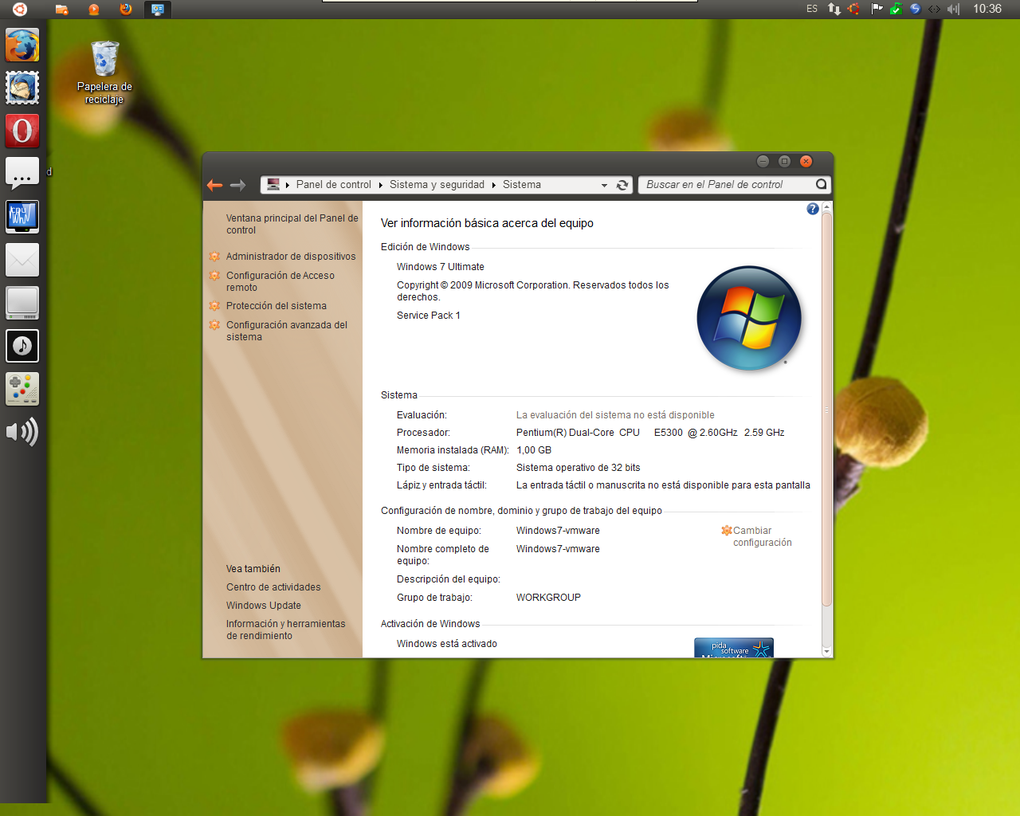Screen dimensions: 1020x816
Task: Open Protección del sistema
Action: [276, 306]
